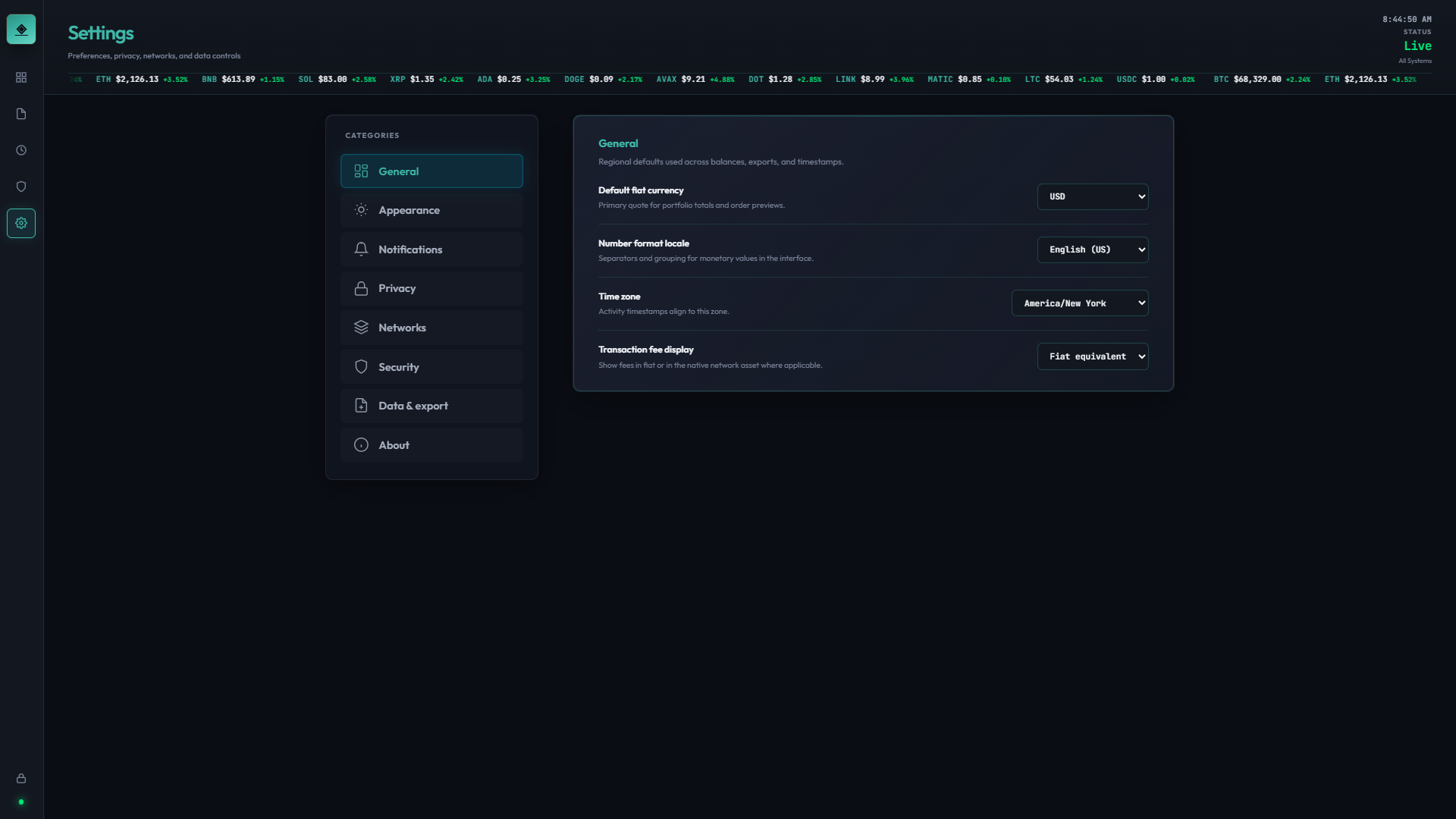The height and width of the screenshot is (819, 1456).
Task: Click the info icon beside About
Action: pos(362,444)
